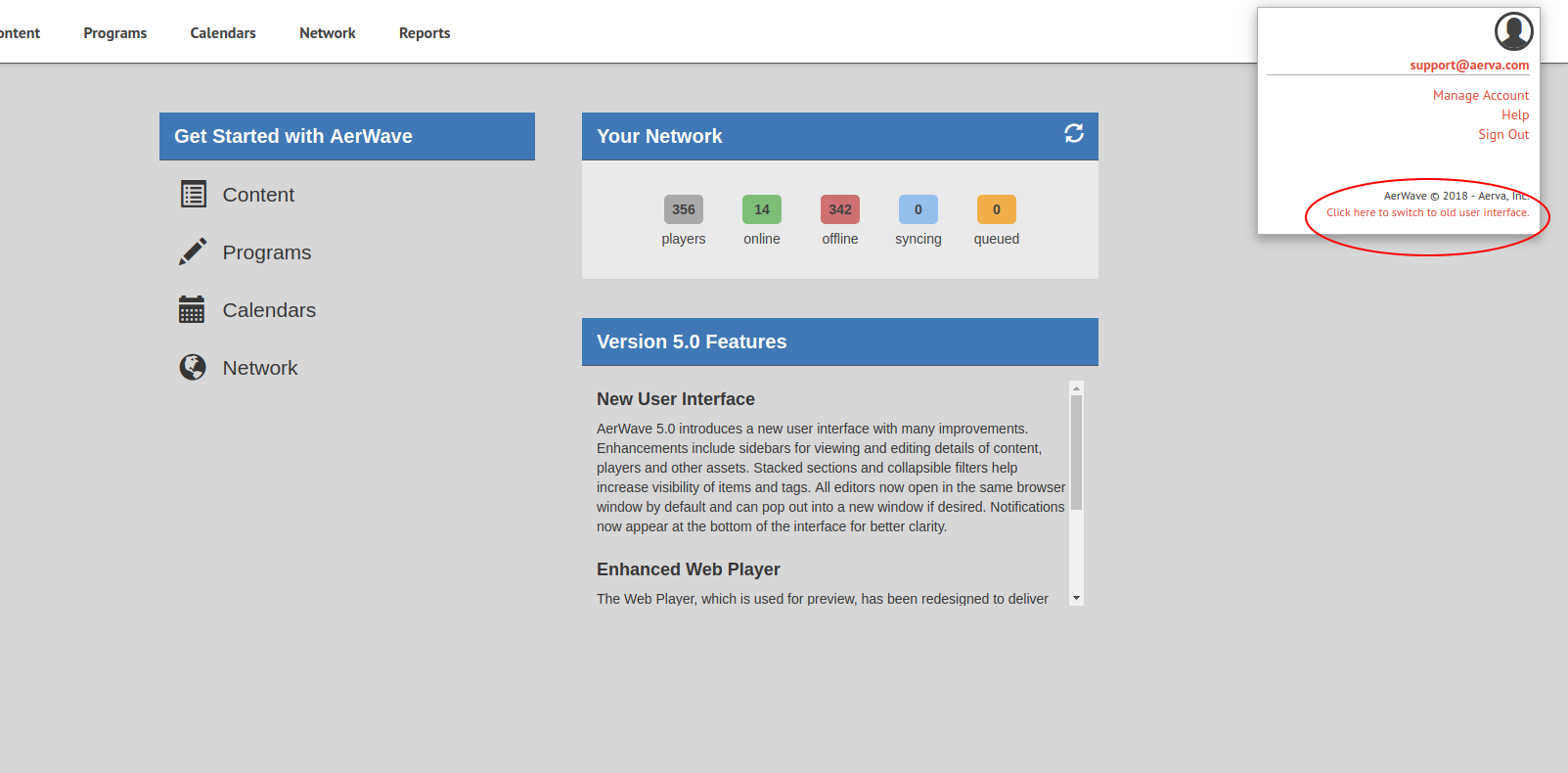Click the 'Enhanced Web Player' heading
Viewport: 1568px width, 773px height.
click(x=689, y=569)
